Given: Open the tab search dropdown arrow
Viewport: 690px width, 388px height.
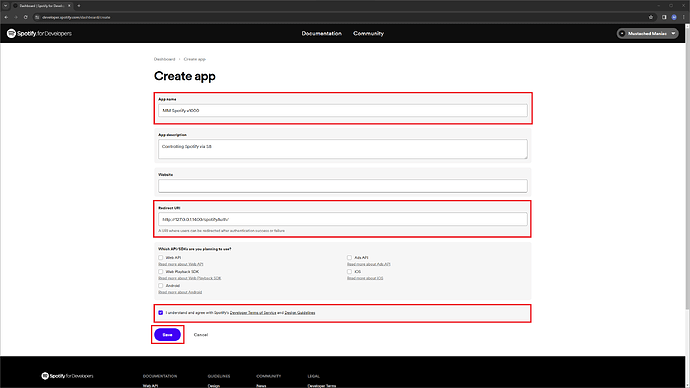Looking at the screenshot, I should pyautogui.click(x=6, y=6).
